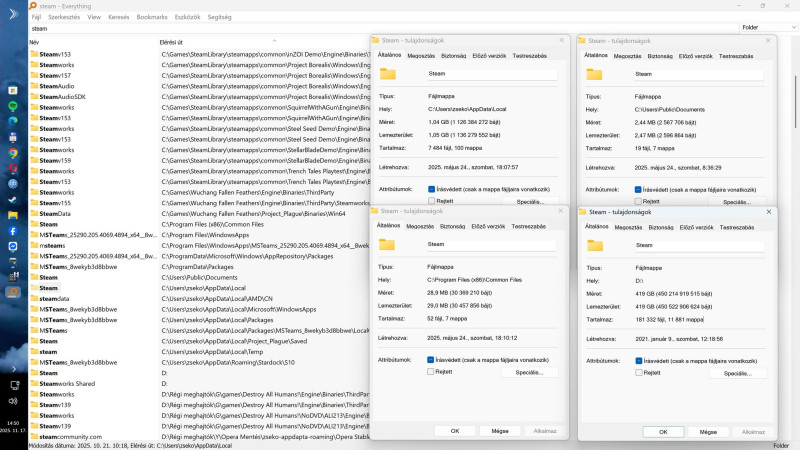The image size is (800, 450).
Task: Click OK in the Common Files Steam dialog
Action: pos(455,431)
